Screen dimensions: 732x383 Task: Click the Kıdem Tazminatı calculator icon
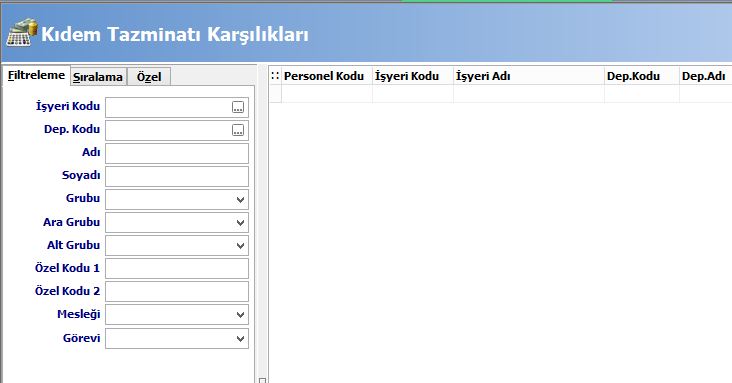tap(21, 33)
